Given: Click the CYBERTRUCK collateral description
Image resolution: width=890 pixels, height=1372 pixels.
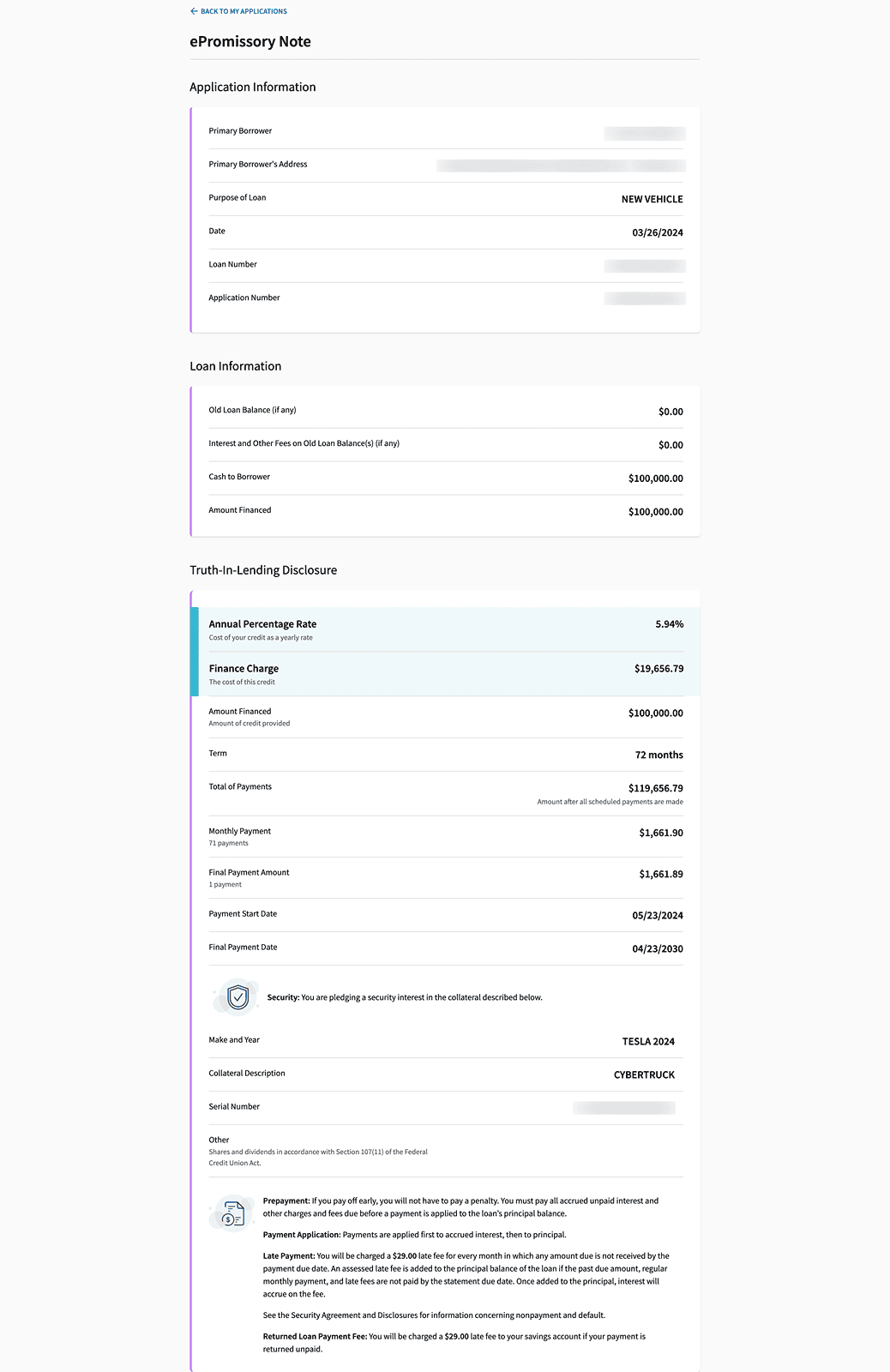Looking at the screenshot, I should [x=644, y=1075].
